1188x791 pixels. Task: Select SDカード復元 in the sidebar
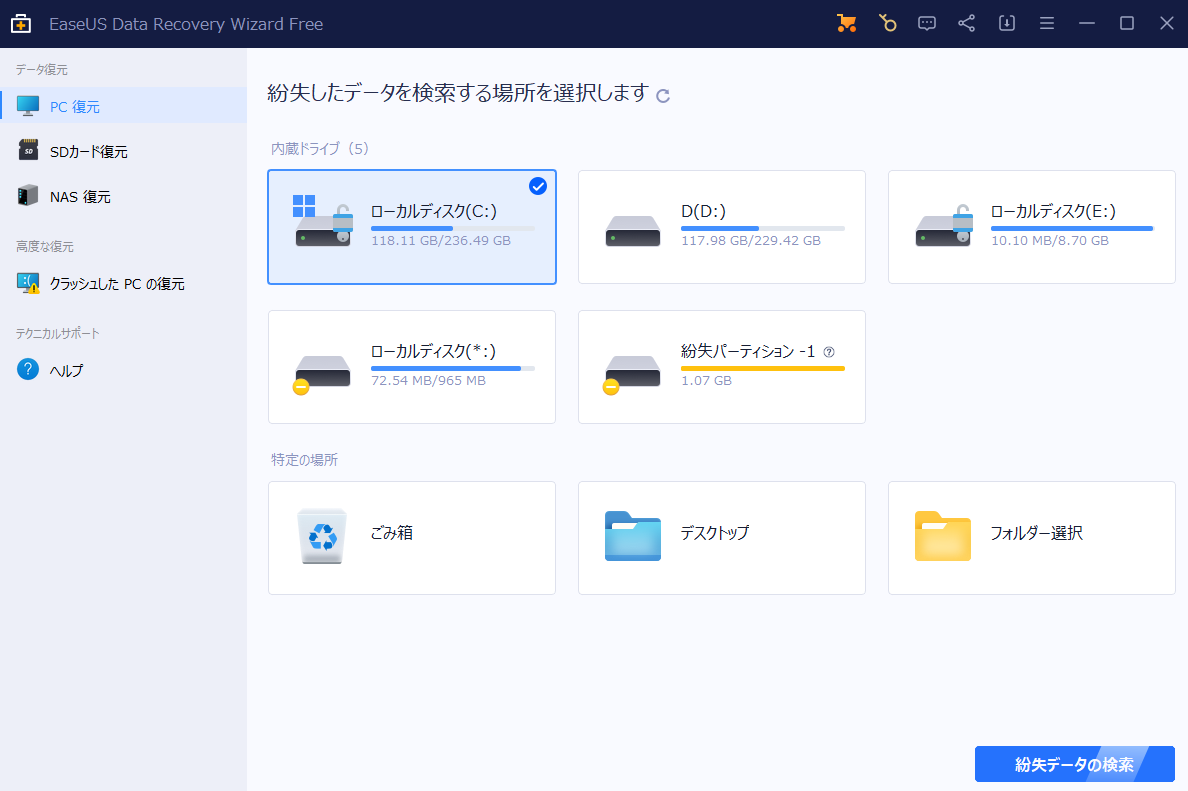pos(77,150)
